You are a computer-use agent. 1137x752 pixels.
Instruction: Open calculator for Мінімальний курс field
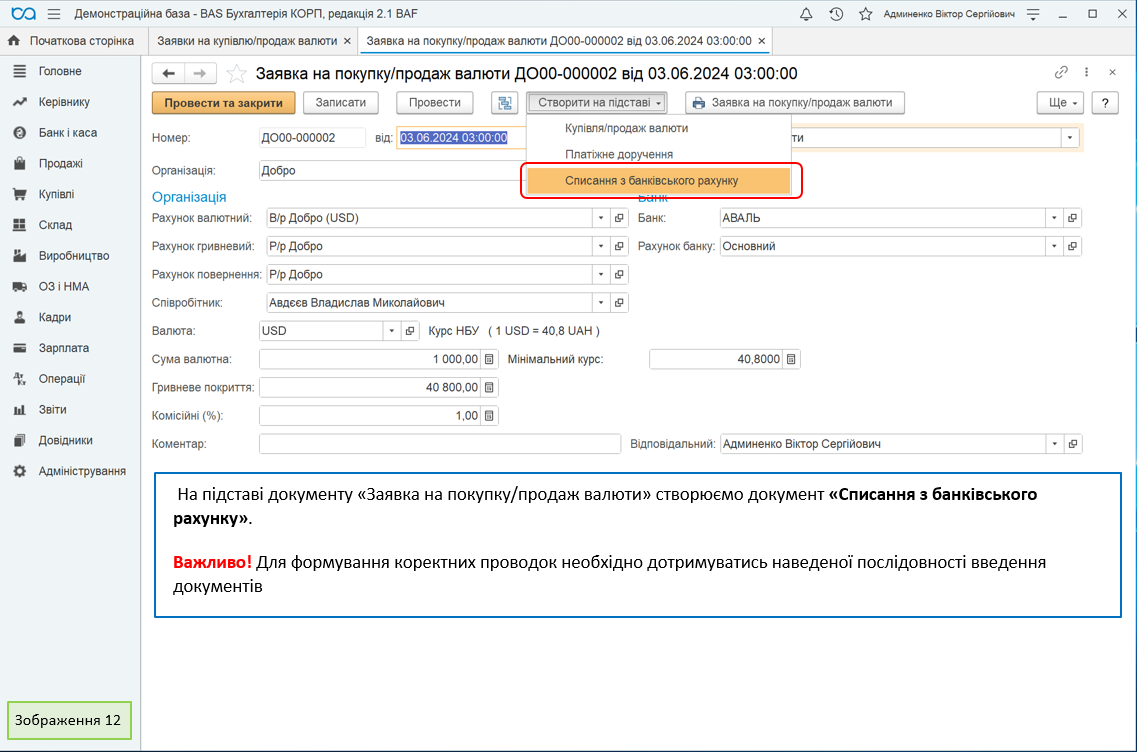[x=791, y=359]
